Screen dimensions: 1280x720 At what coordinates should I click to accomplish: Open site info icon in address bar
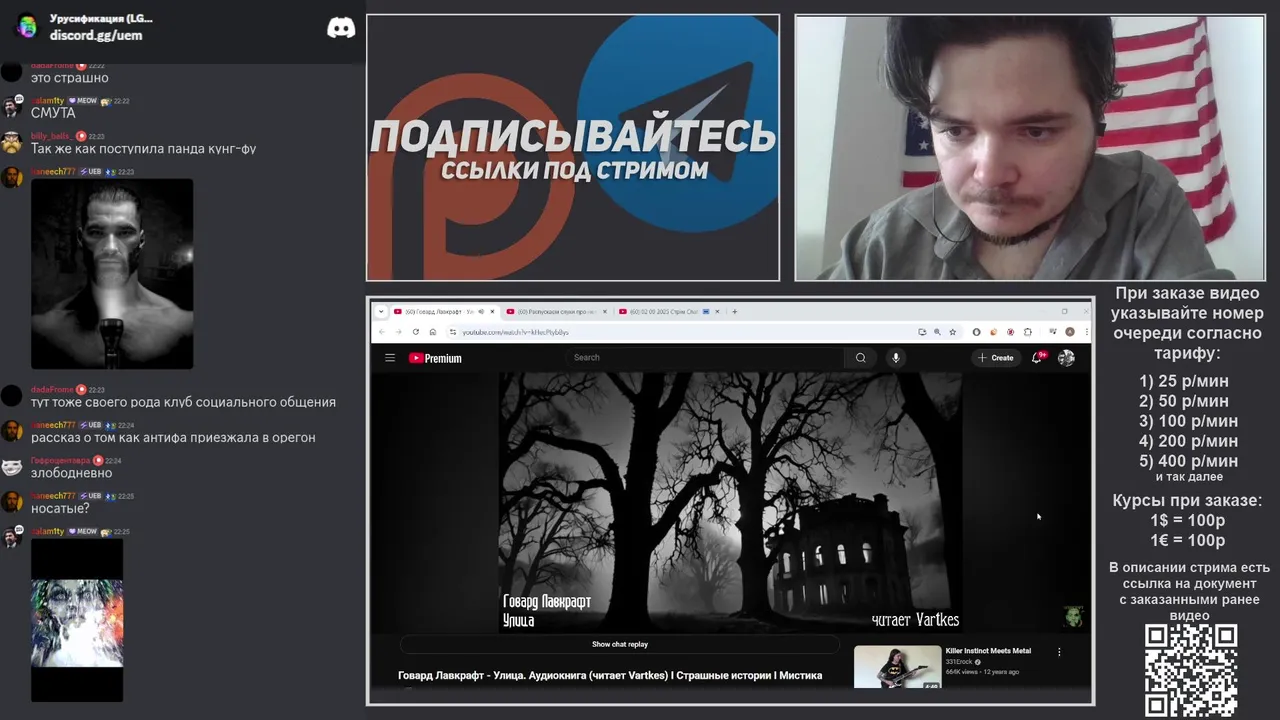click(452, 332)
